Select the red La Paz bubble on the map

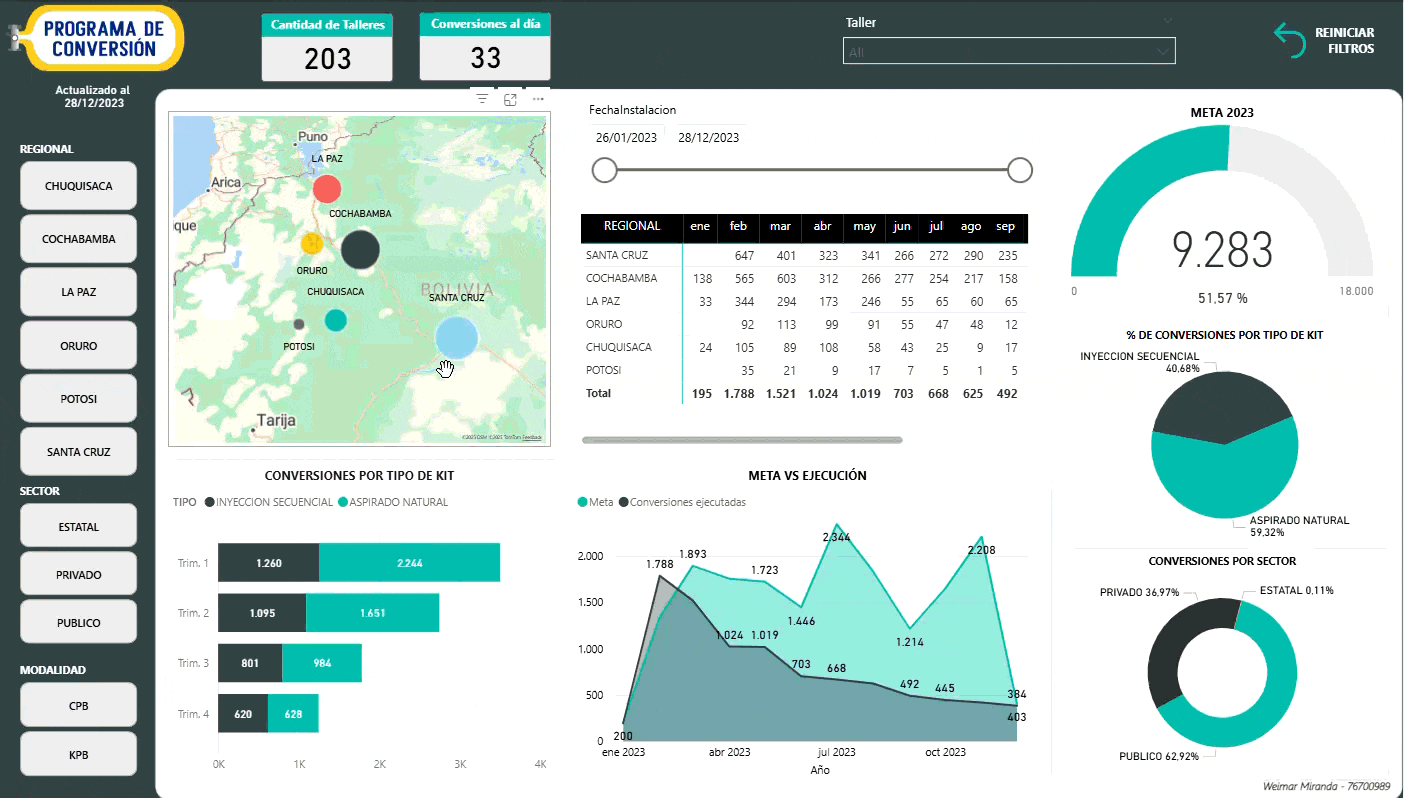327,188
